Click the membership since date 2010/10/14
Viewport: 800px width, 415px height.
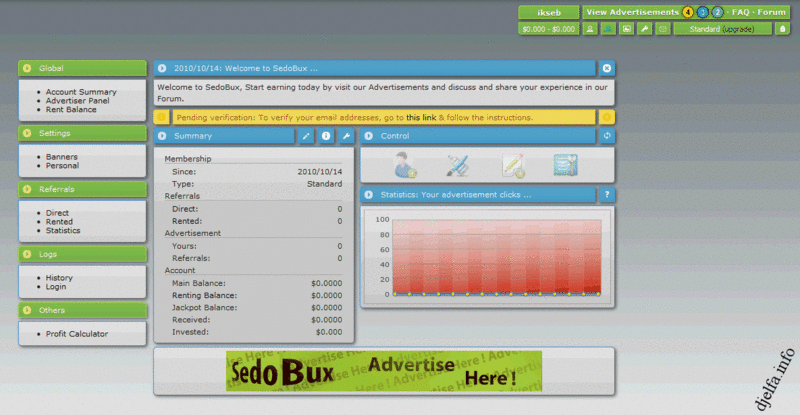tap(320, 172)
